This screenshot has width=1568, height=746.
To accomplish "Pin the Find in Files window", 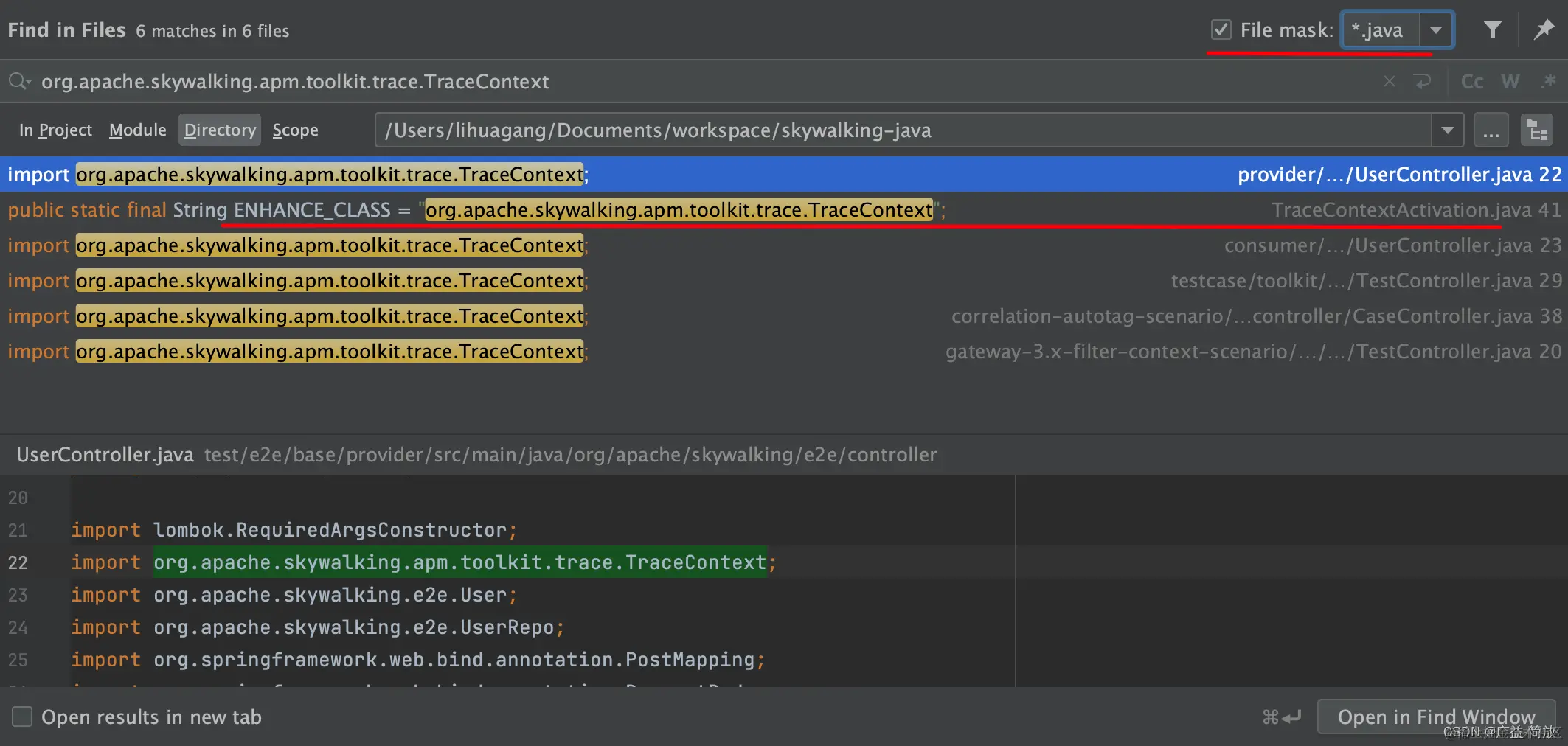I will pyautogui.click(x=1544, y=29).
